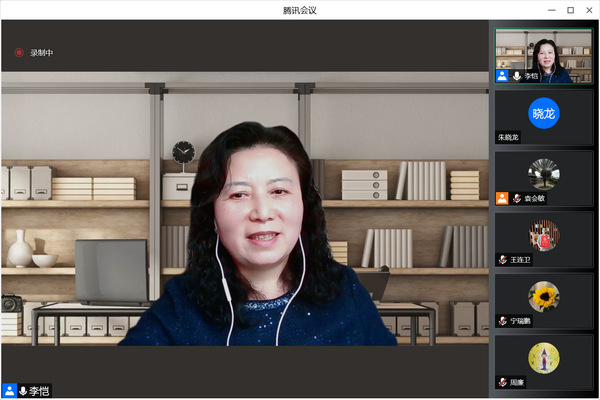This screenshot has width=600, height=400.
Task: Click the 朱晓龙 name label
Action: 509,137
